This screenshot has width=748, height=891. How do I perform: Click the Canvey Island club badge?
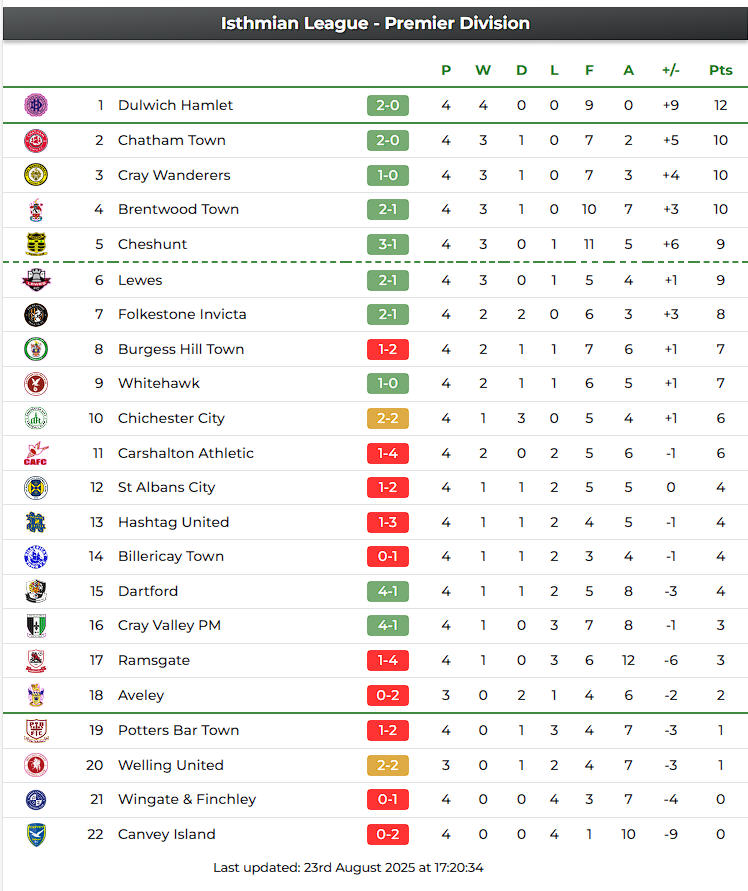pyautogui.click(x=36, y=834)
